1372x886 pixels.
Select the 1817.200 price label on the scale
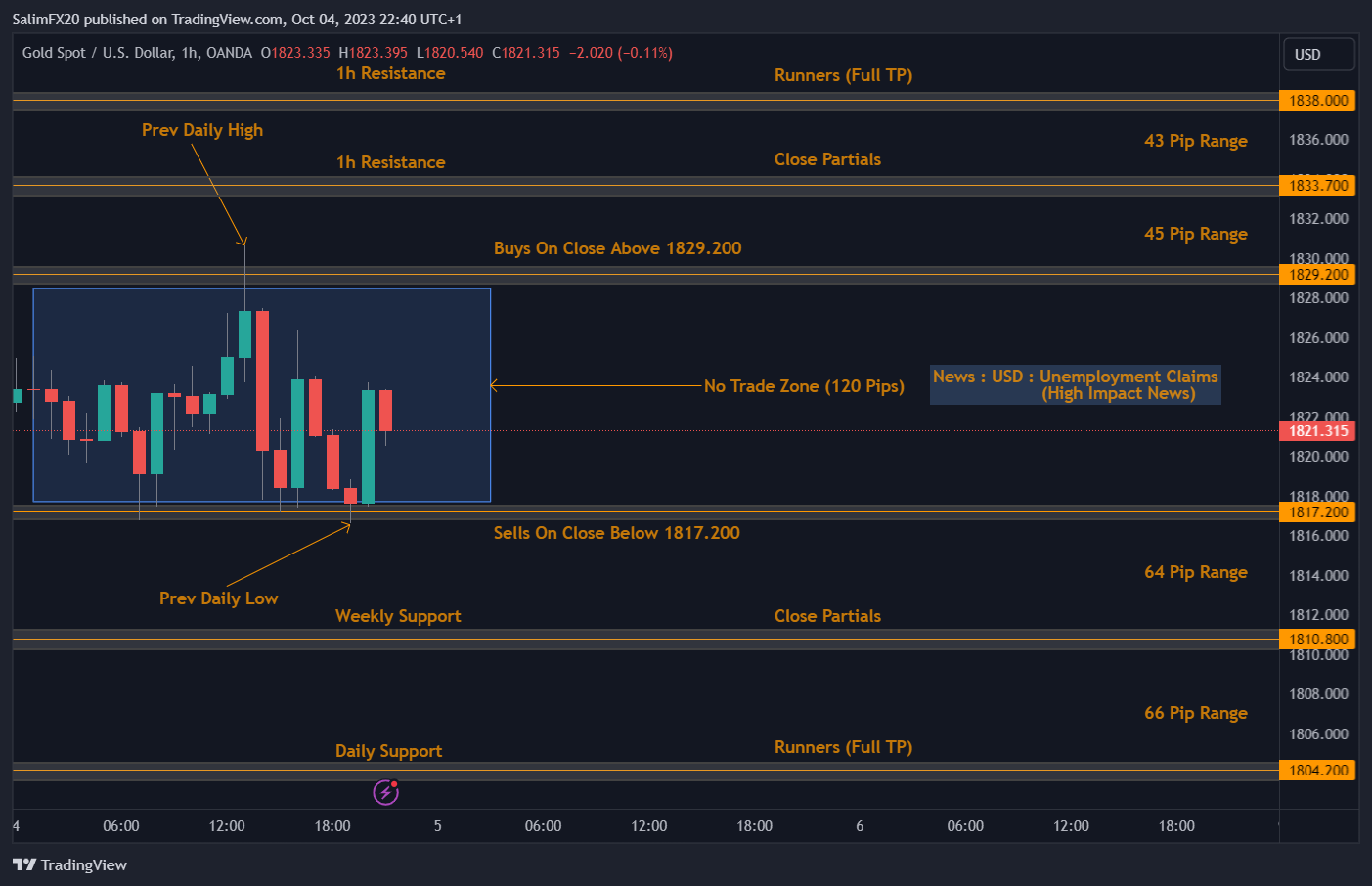click(1317, 511)
